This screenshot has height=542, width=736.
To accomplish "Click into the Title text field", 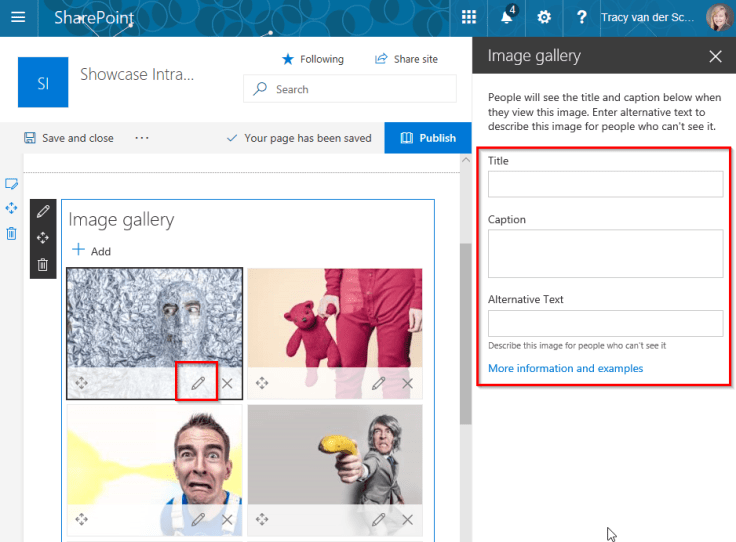I will pyautogui.click(x=605, y=184).
